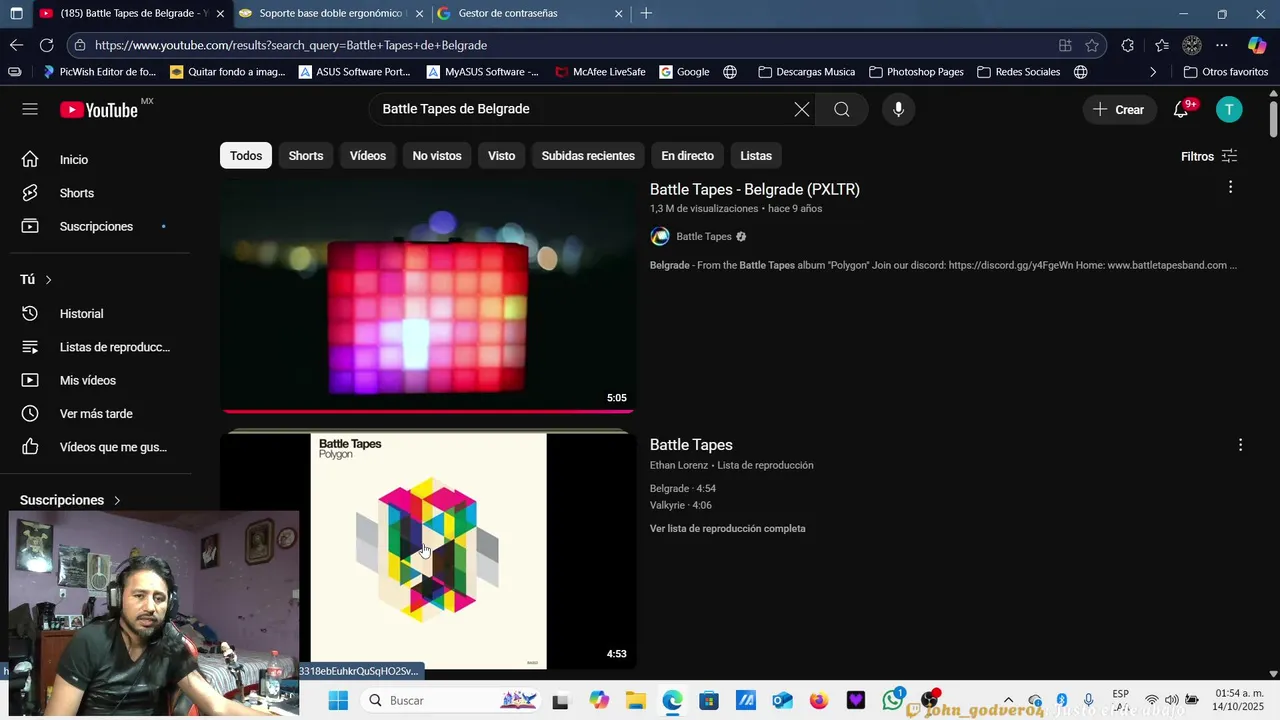The image size is (1280, 720).
Task: Open the Windows Start button
Action: 338,700
